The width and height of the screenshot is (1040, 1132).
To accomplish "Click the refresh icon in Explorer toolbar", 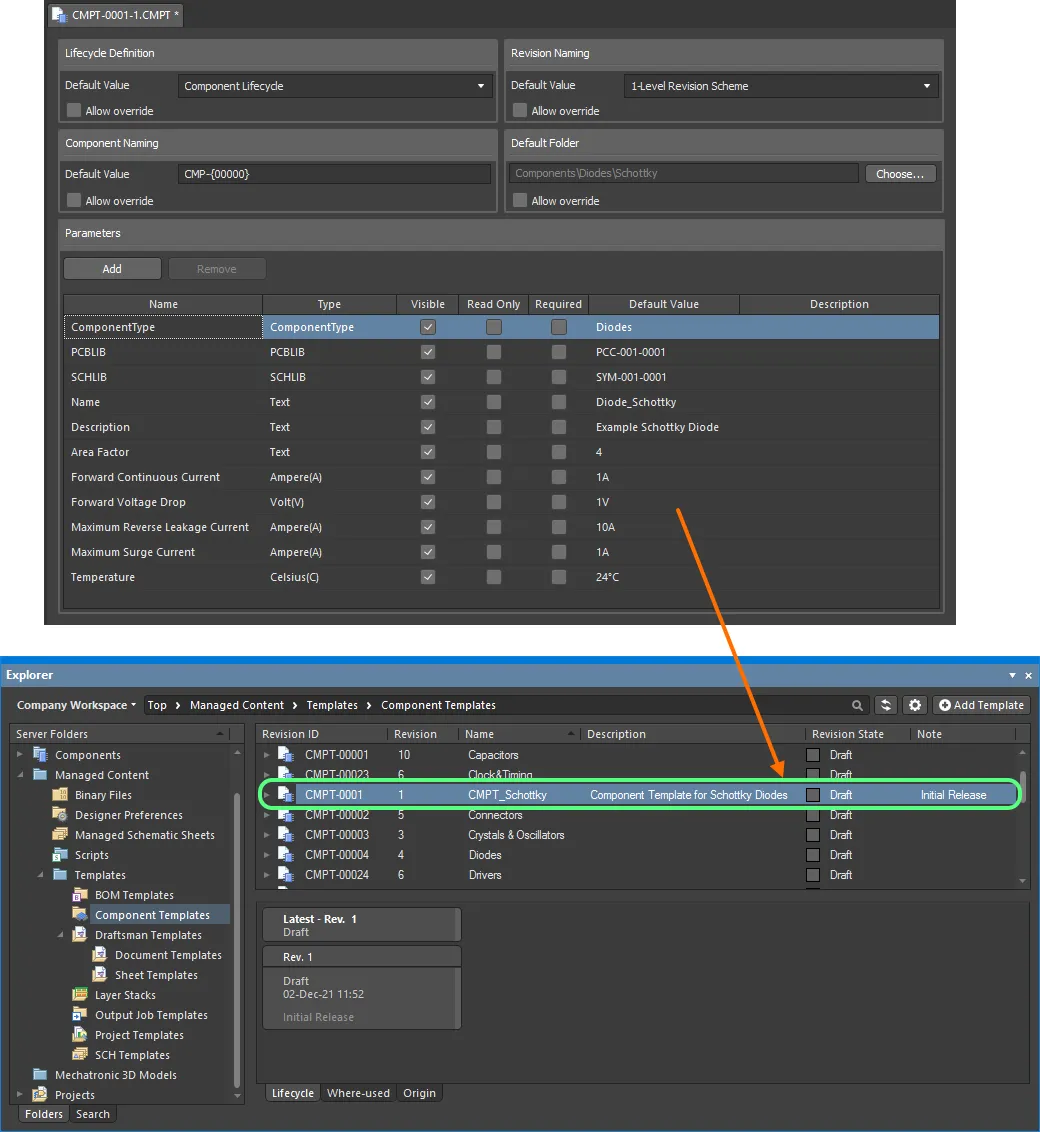I will tap(885, 705).
